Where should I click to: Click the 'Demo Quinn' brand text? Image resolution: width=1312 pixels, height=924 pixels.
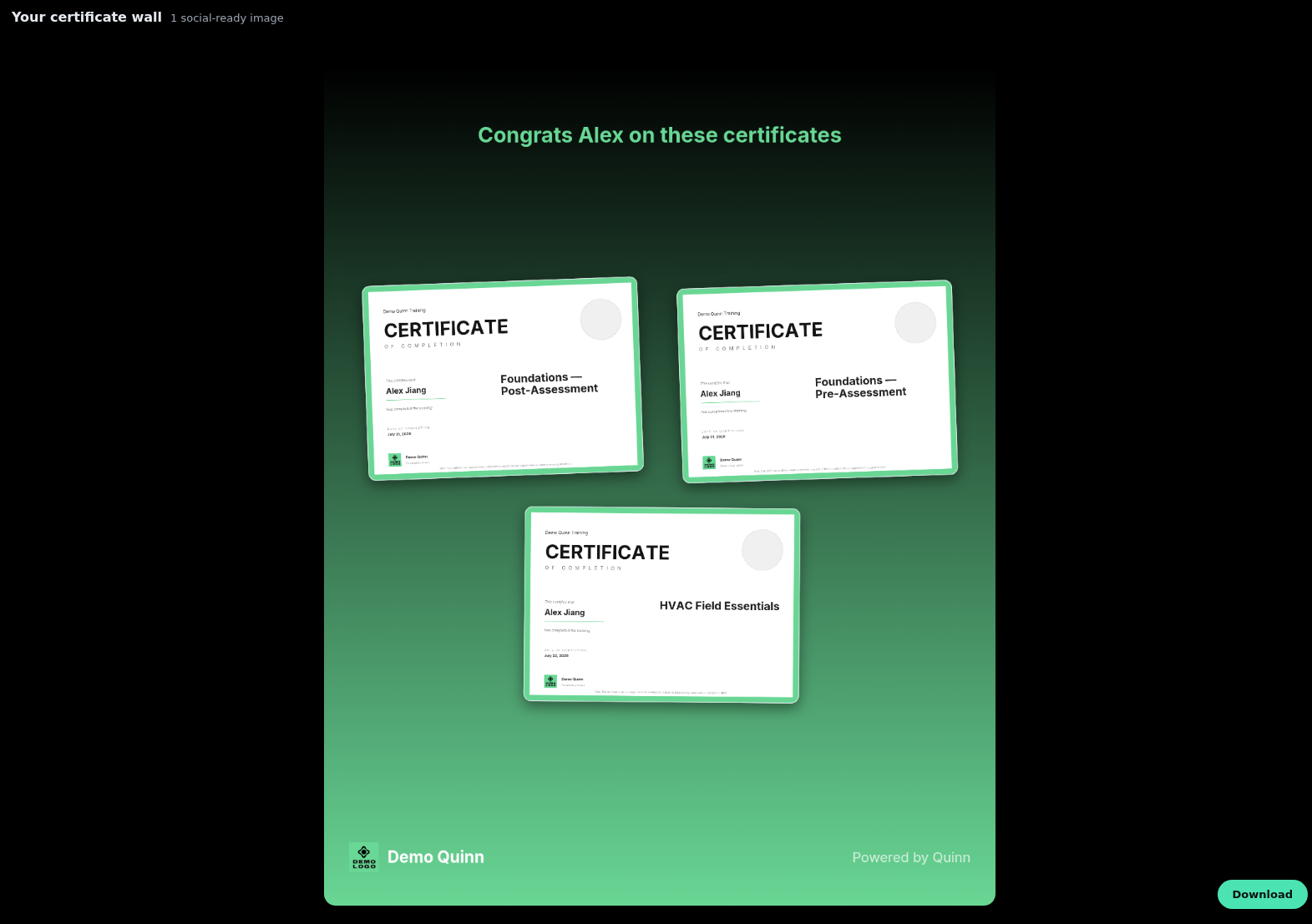coord(435,857)
